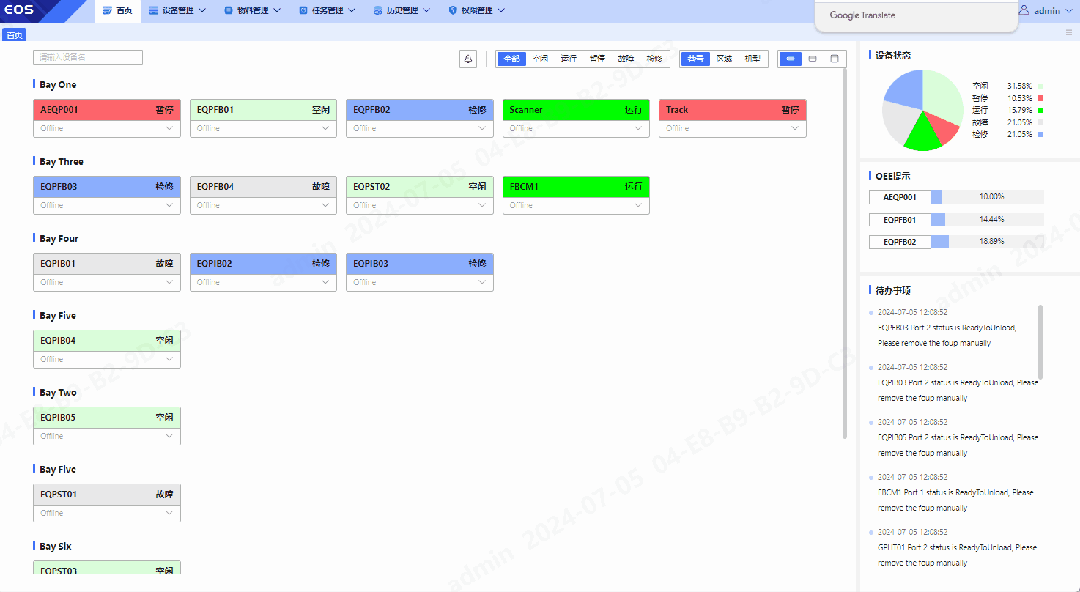Click the Track equipment card header

click(x=732, y=110)
